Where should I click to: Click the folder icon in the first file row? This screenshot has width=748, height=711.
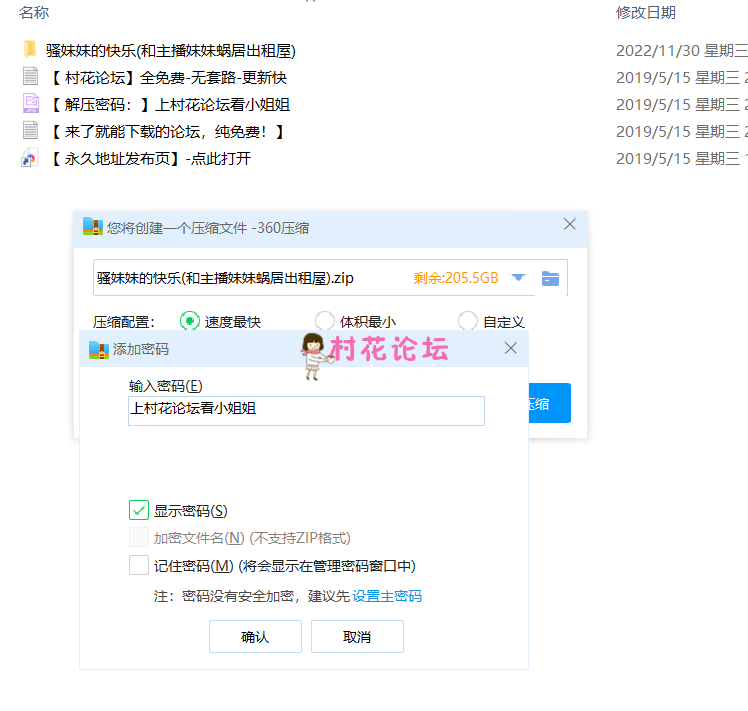[x=30, y=50]
